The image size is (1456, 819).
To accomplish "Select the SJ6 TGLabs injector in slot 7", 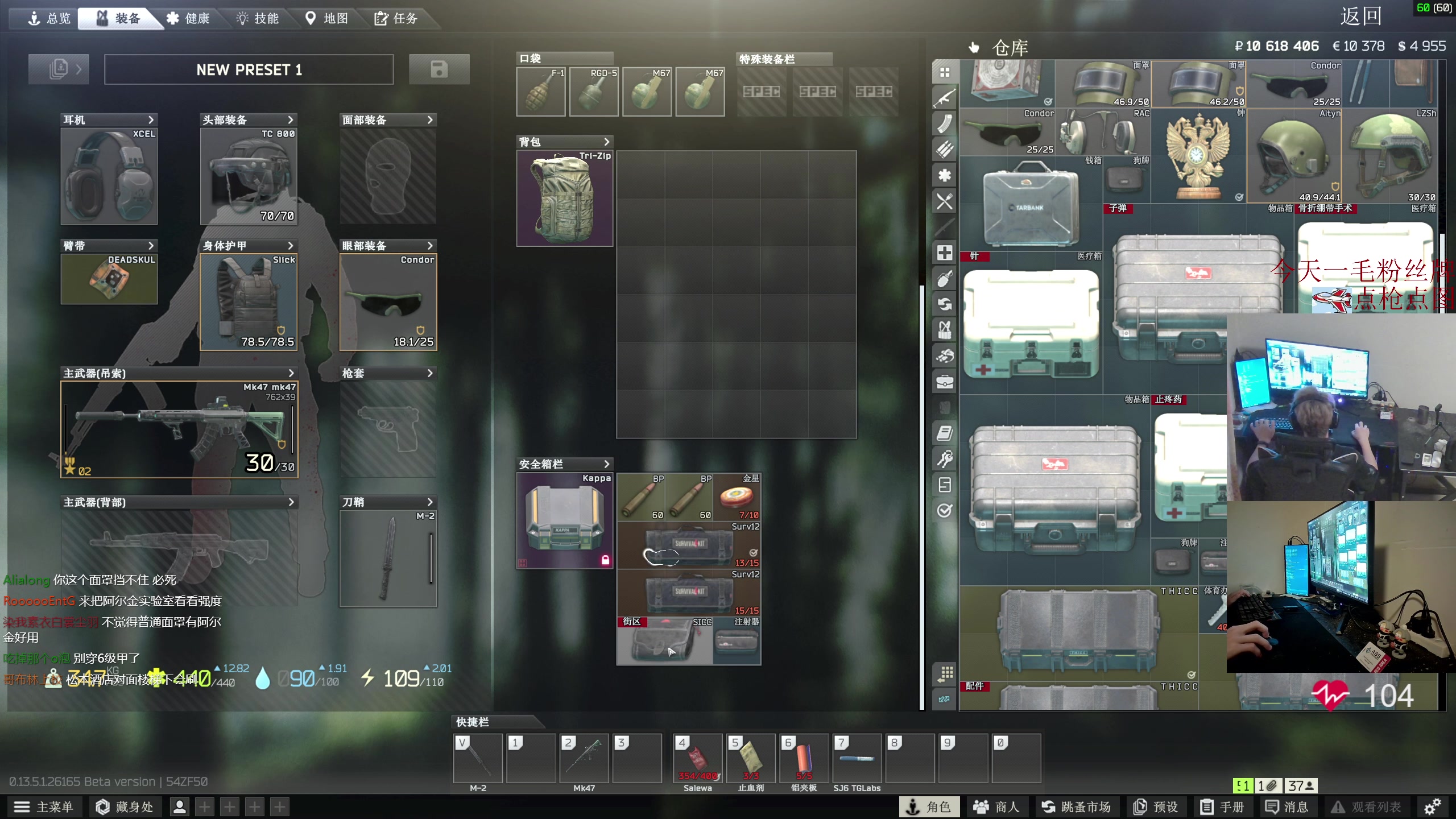I will (857, 758).
